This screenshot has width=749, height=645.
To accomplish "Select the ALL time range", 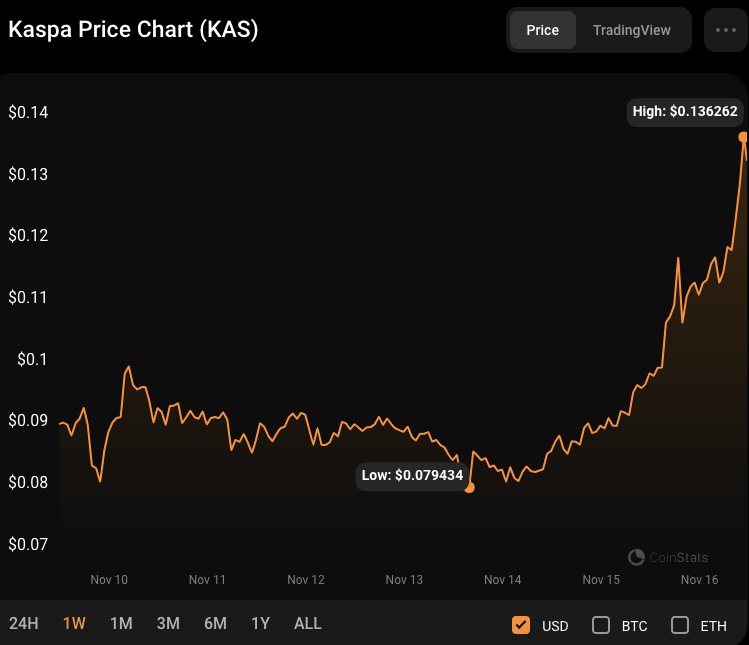I will click(308, 623).
